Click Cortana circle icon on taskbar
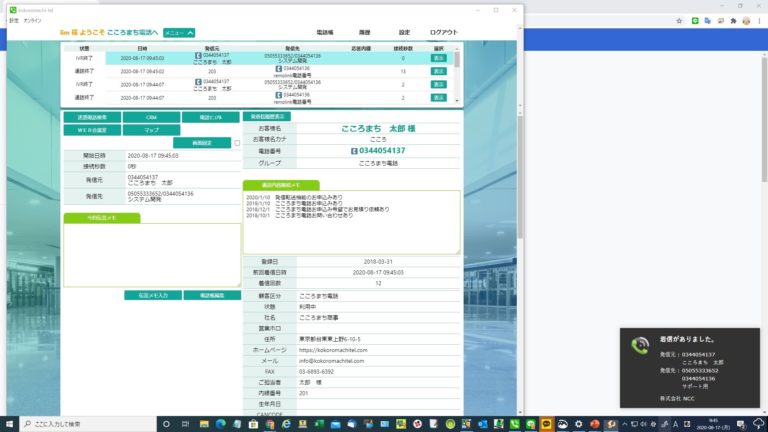Screen dimensions: 768x432 166,424
